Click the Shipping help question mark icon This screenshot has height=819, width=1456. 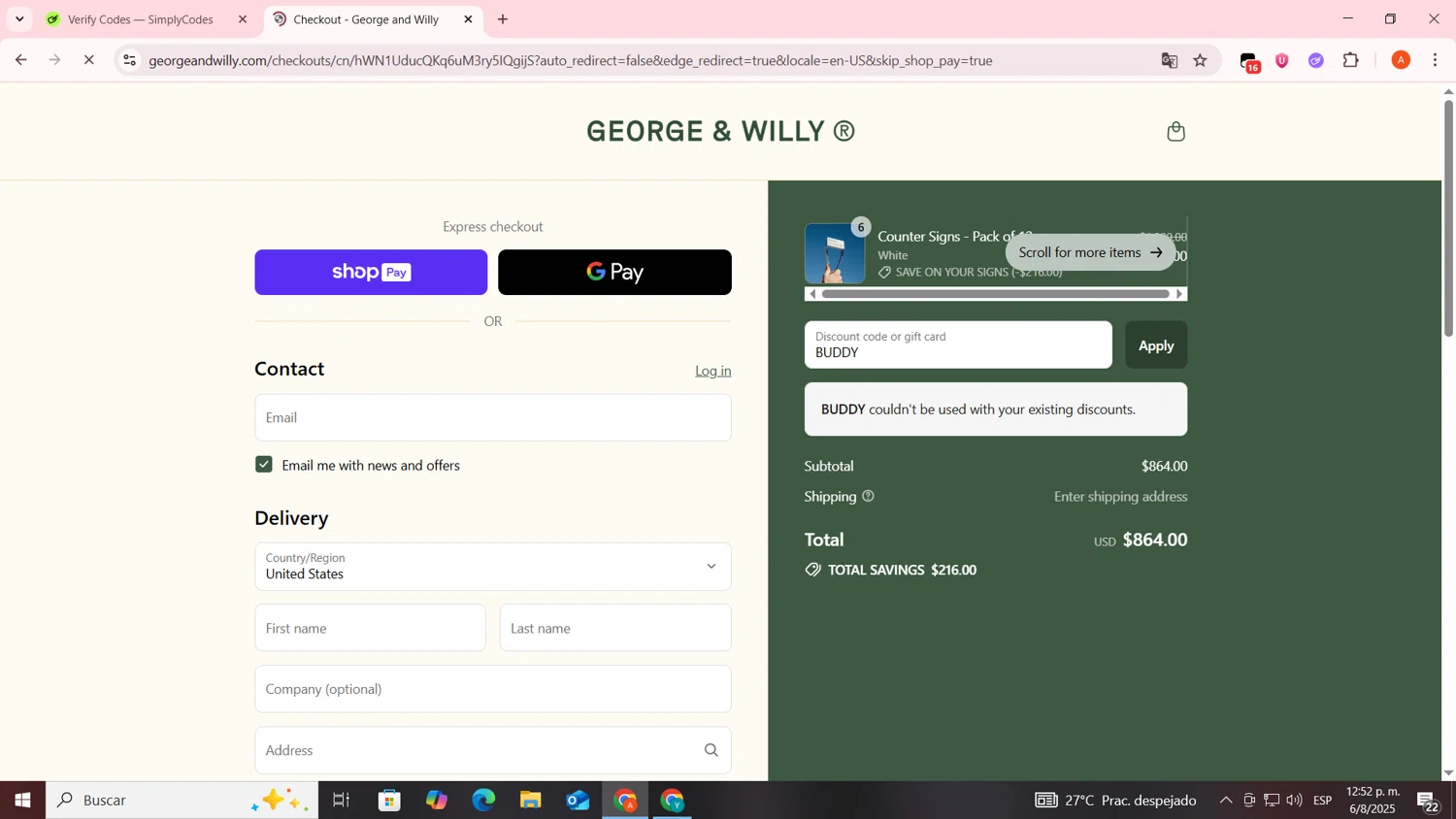[x=869, y=496]
